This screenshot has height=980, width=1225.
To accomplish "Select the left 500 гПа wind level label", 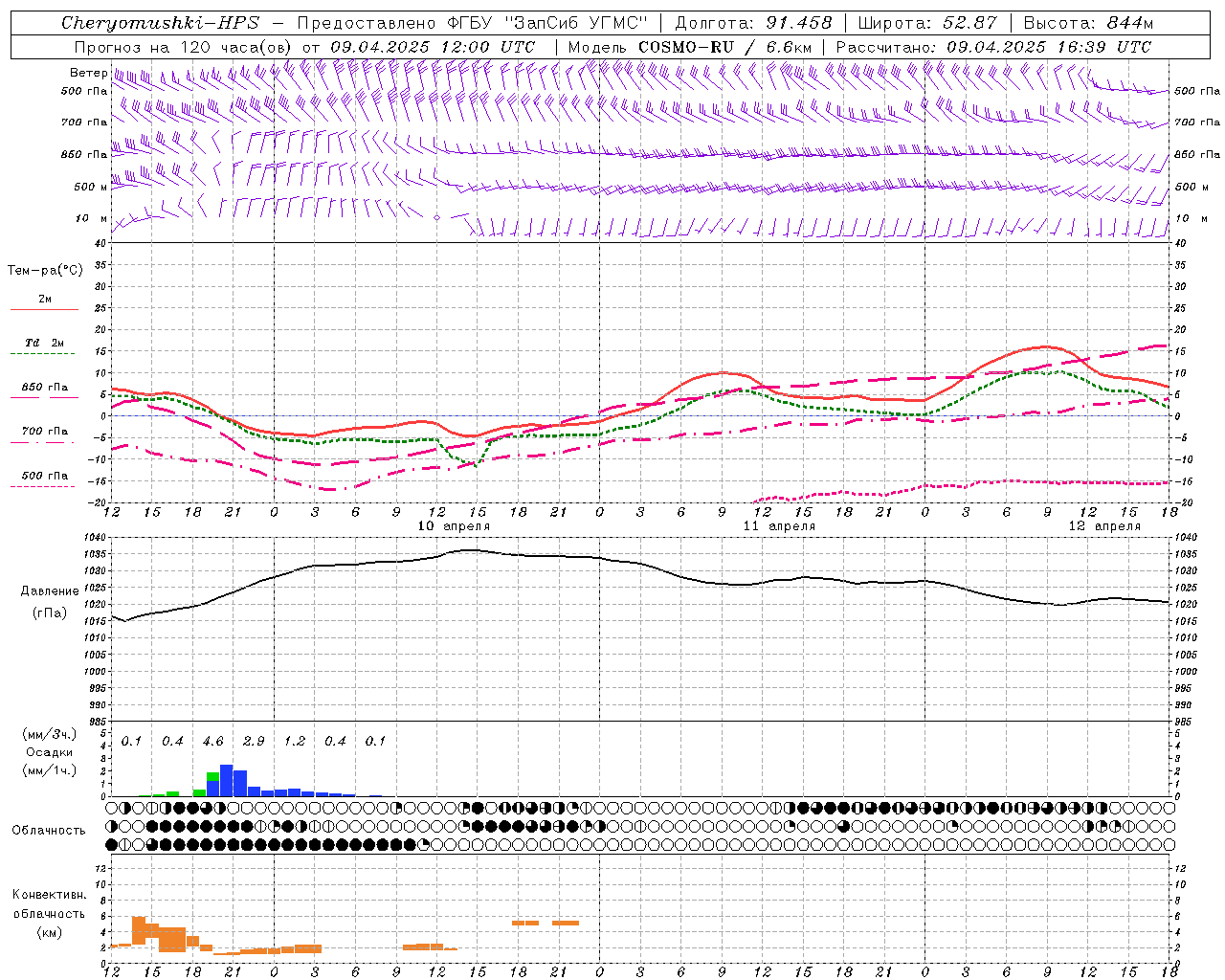I will (x=84, y=91).
